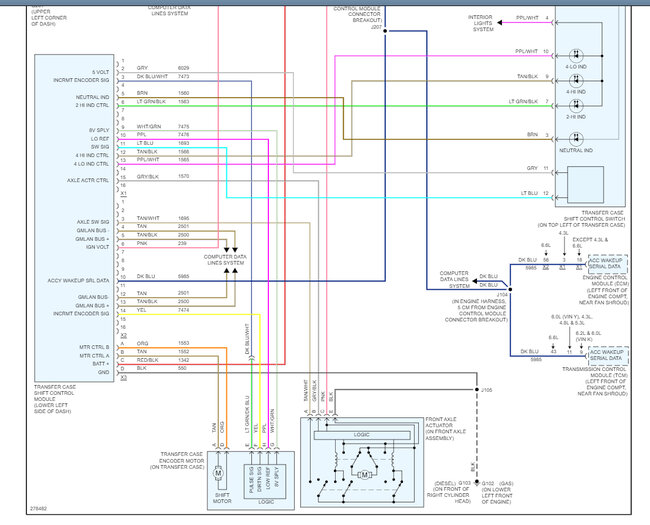Select the X1 connector label
The height and width of the screenshot is (525, 650).
pyautogui.click(x=124, y=194)
